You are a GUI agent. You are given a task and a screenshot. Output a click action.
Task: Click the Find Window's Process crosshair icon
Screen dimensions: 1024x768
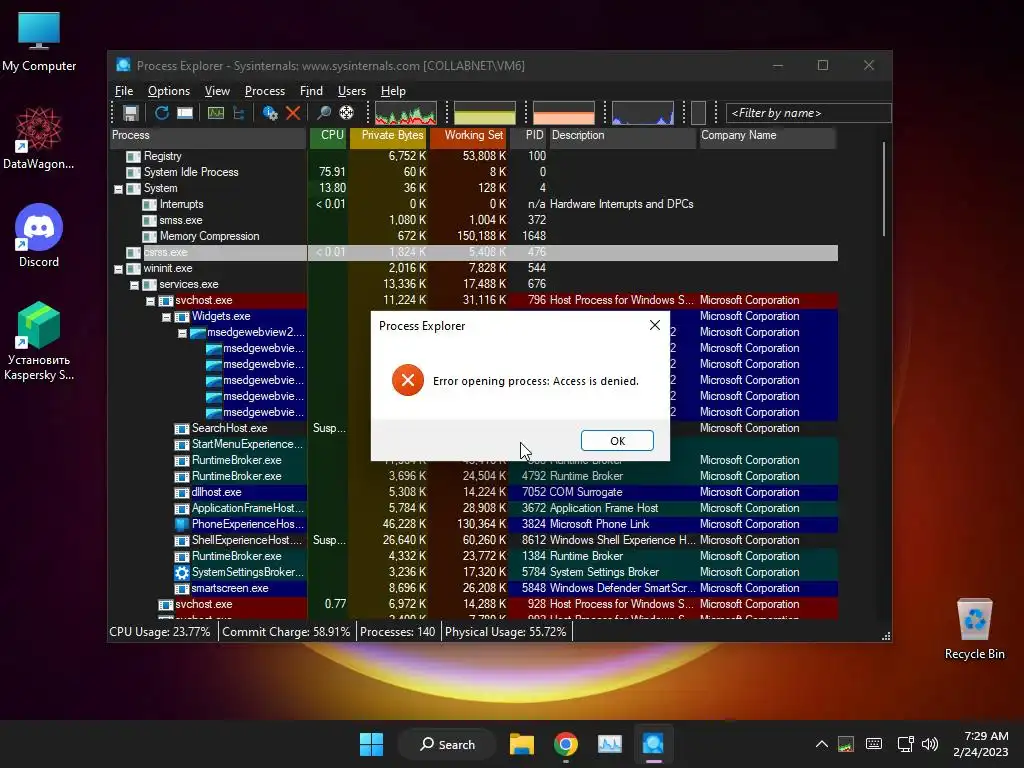[346, 113]
